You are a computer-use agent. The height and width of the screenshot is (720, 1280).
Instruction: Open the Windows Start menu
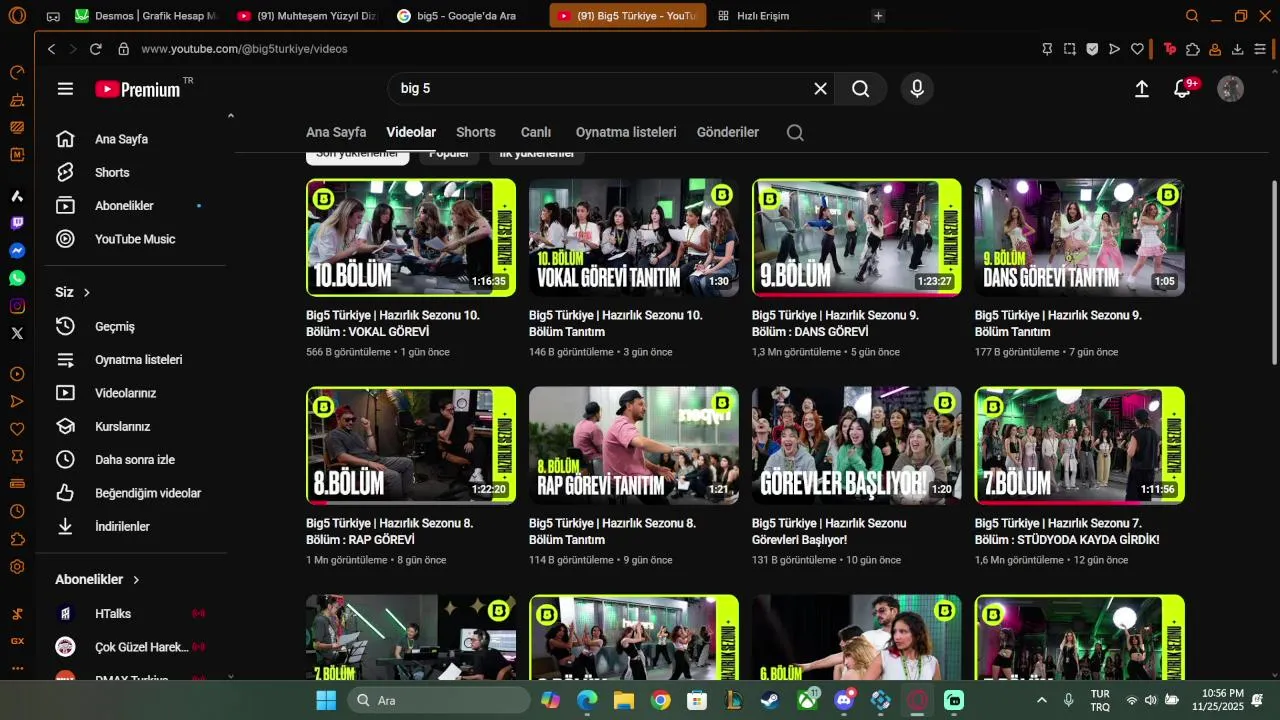click(x=326, y=701)
